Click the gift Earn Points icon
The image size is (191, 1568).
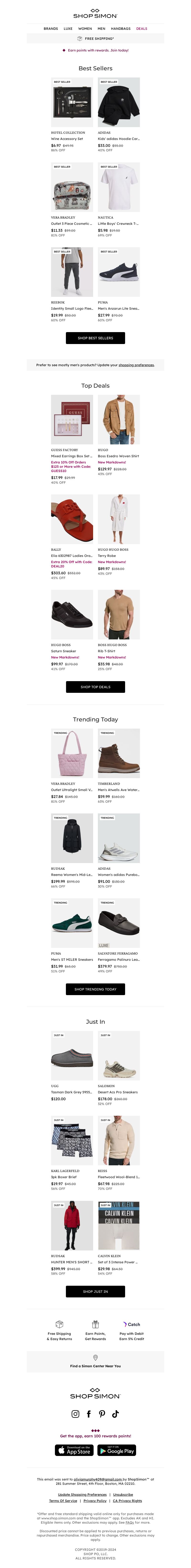click(95, 1323)
